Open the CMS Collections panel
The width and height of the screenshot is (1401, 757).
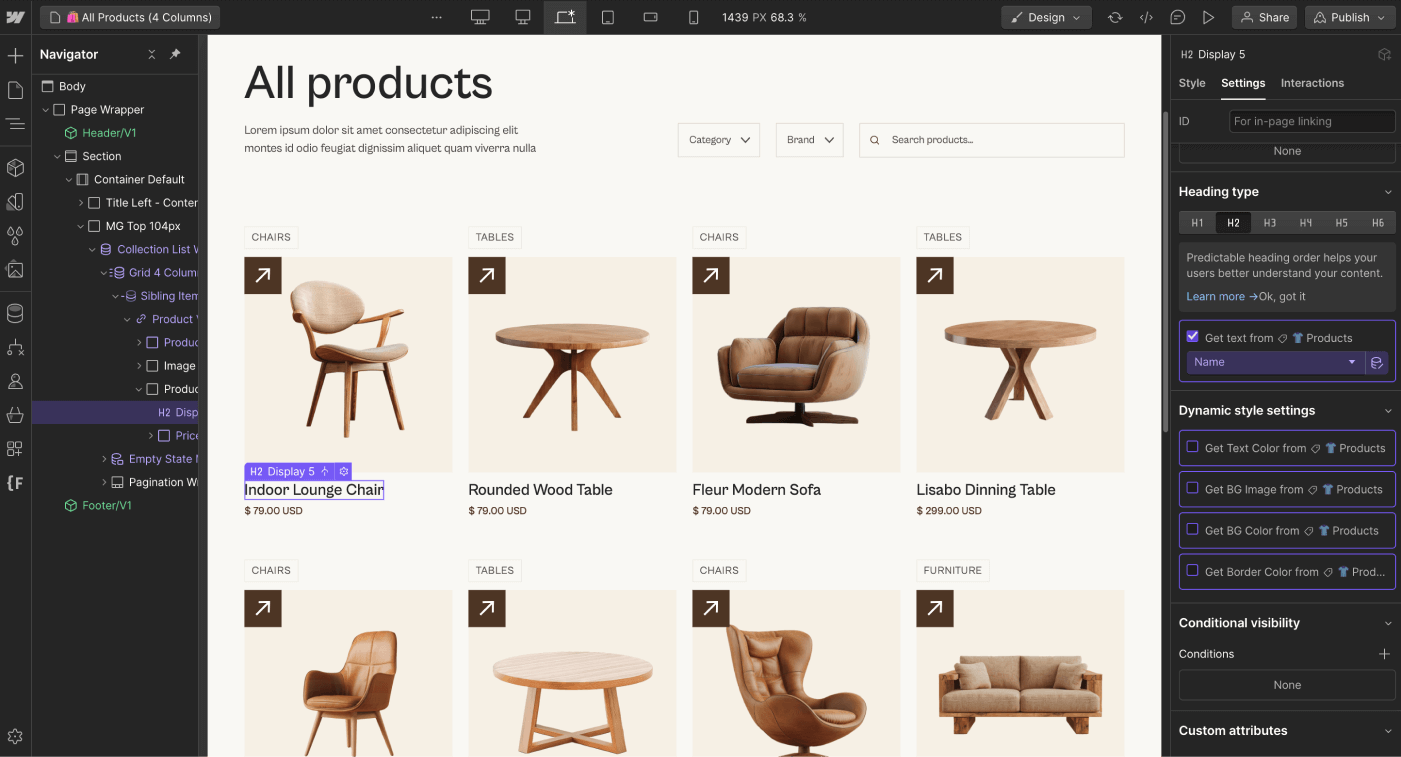point(15,312)
